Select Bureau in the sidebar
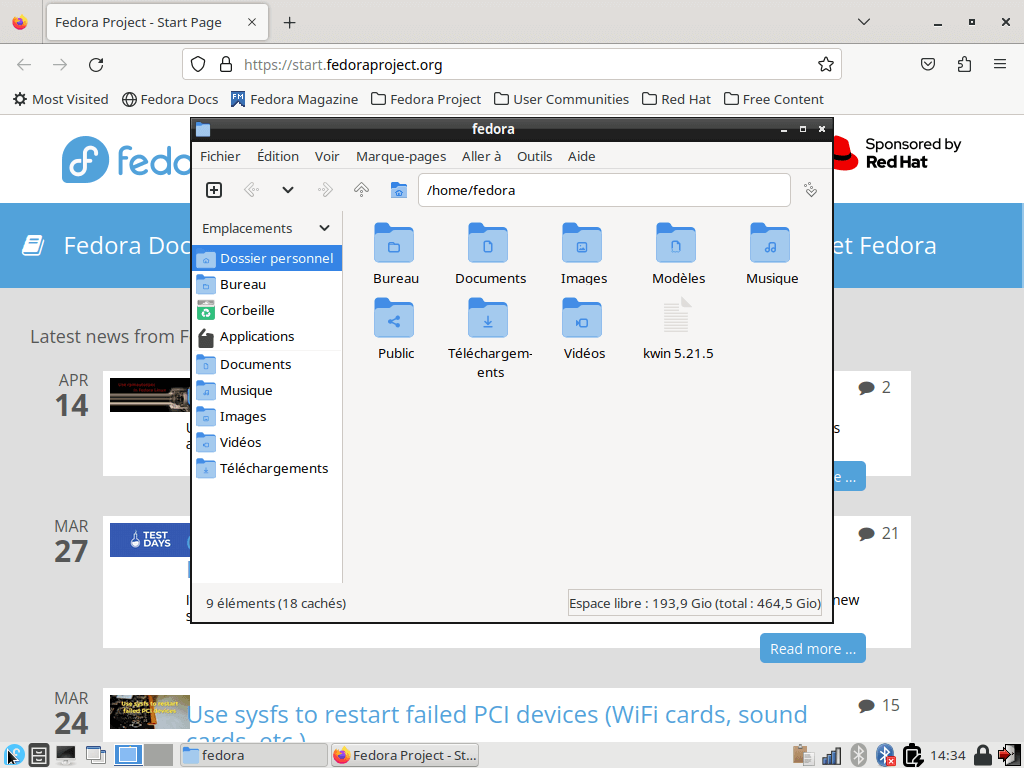The height and width of the screenshot is (768, 1024). tap(267, 284)
